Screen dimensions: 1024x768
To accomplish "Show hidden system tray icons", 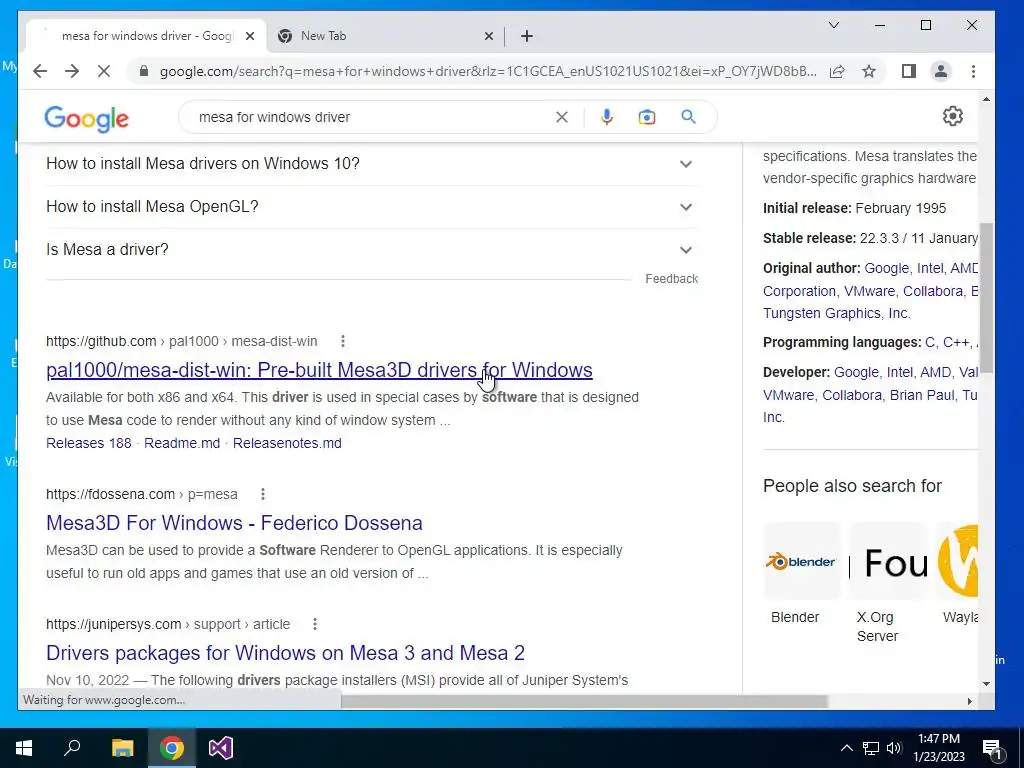I will pyautogui.click(x=846, y=748).
